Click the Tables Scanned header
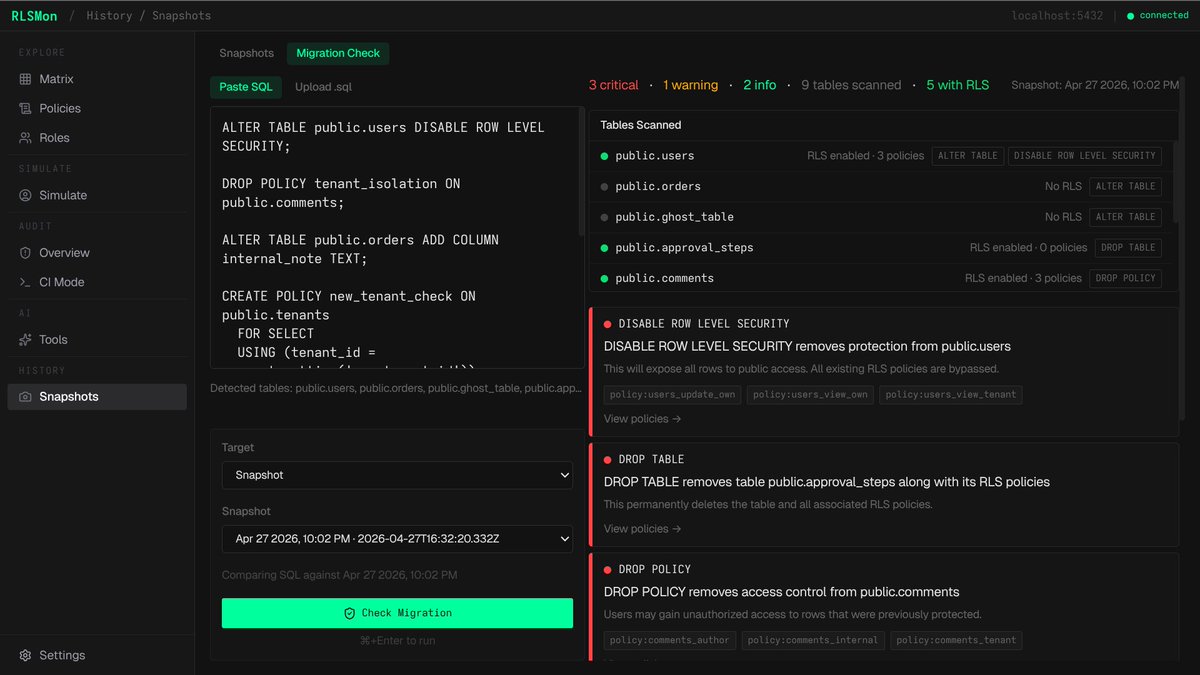 (x=641, y=125)
